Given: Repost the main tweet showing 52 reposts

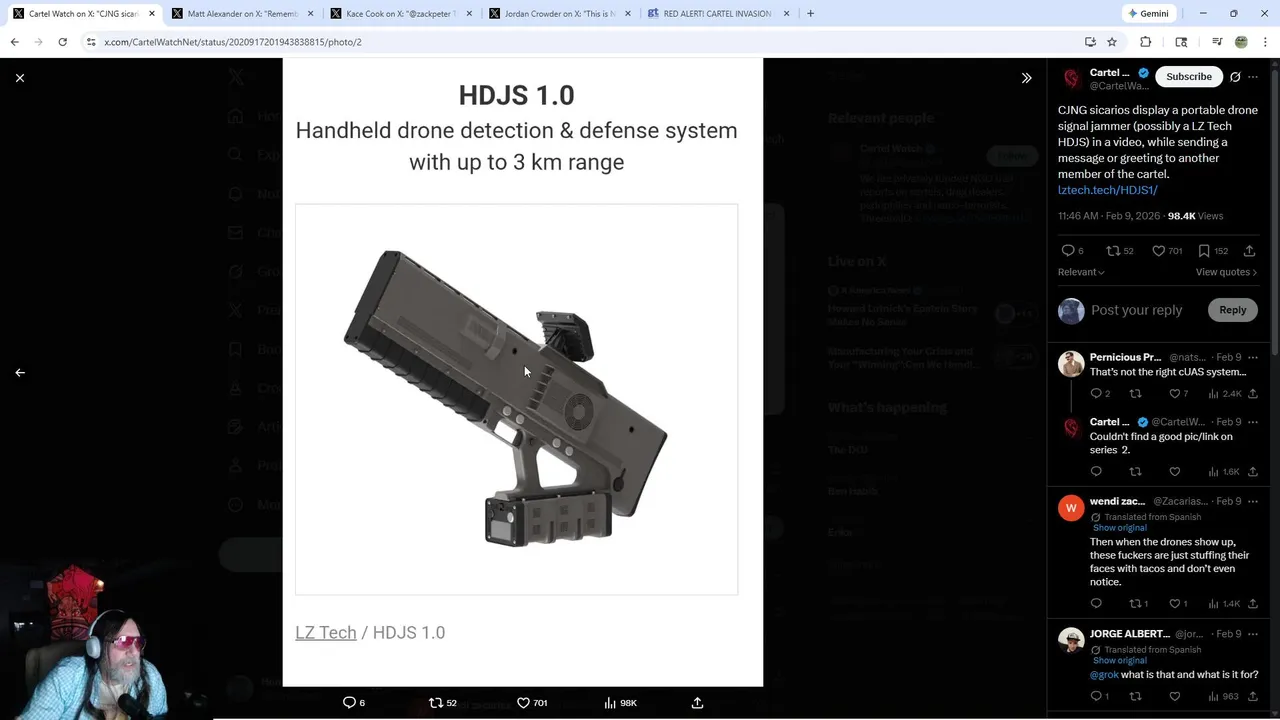Looking at the screenshot, I should [x=1119, y=251].
